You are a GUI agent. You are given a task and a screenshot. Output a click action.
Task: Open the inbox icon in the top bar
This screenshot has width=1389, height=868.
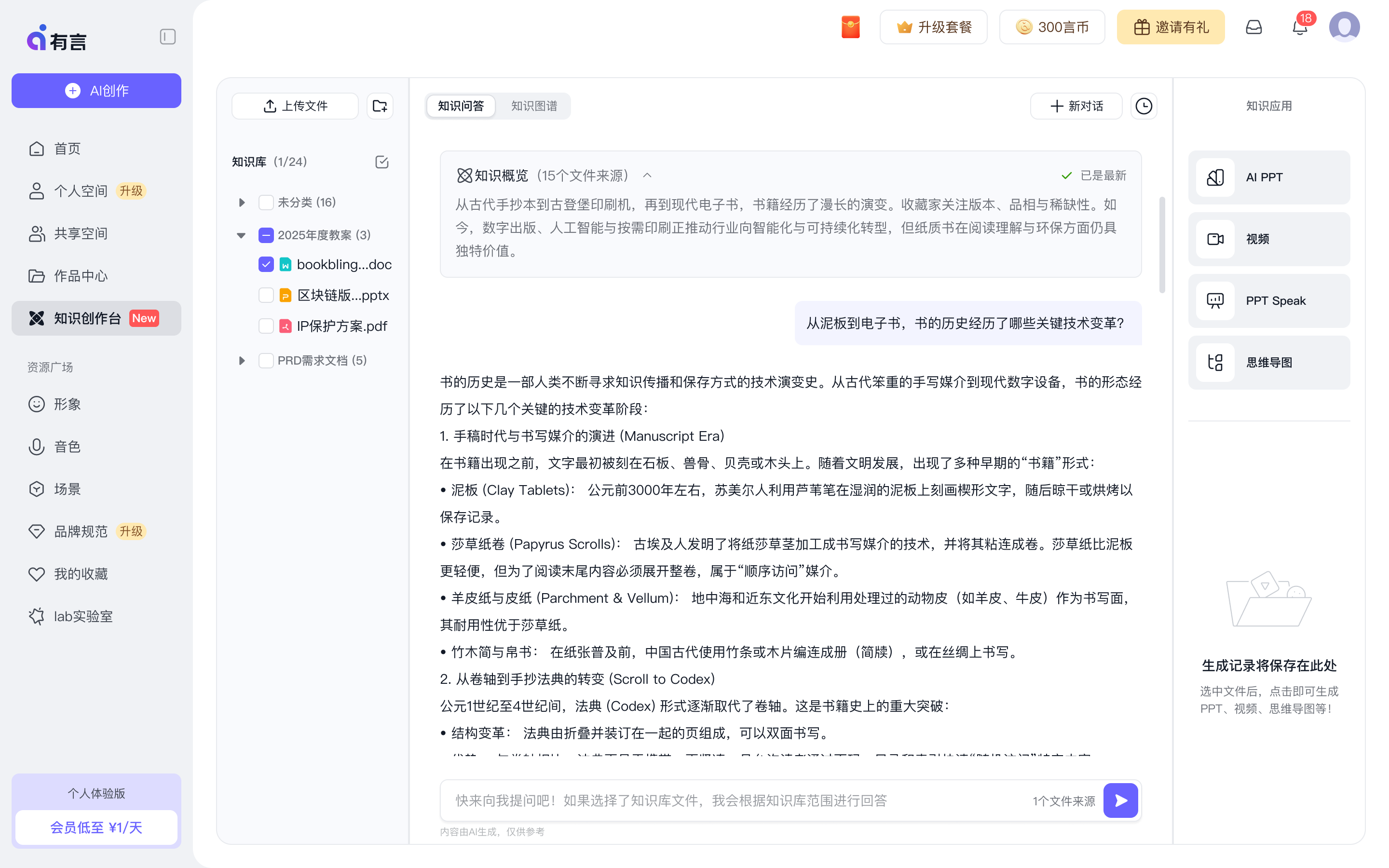(x=1253, y=27)
